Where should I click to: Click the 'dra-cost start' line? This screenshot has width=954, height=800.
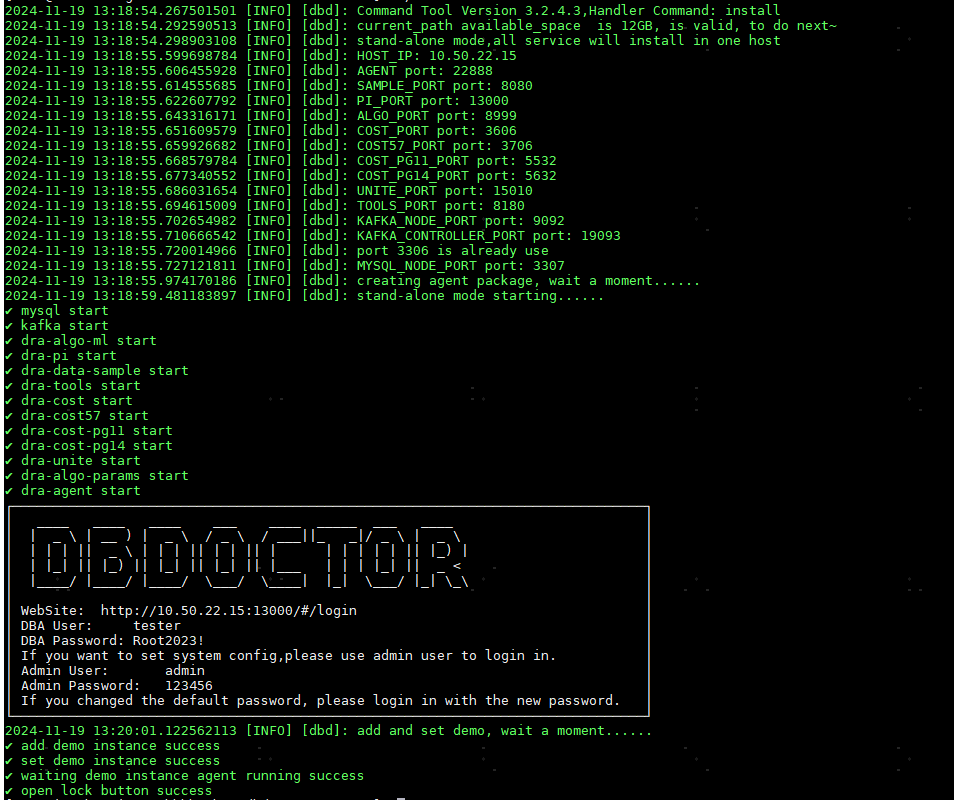(69, 400)
